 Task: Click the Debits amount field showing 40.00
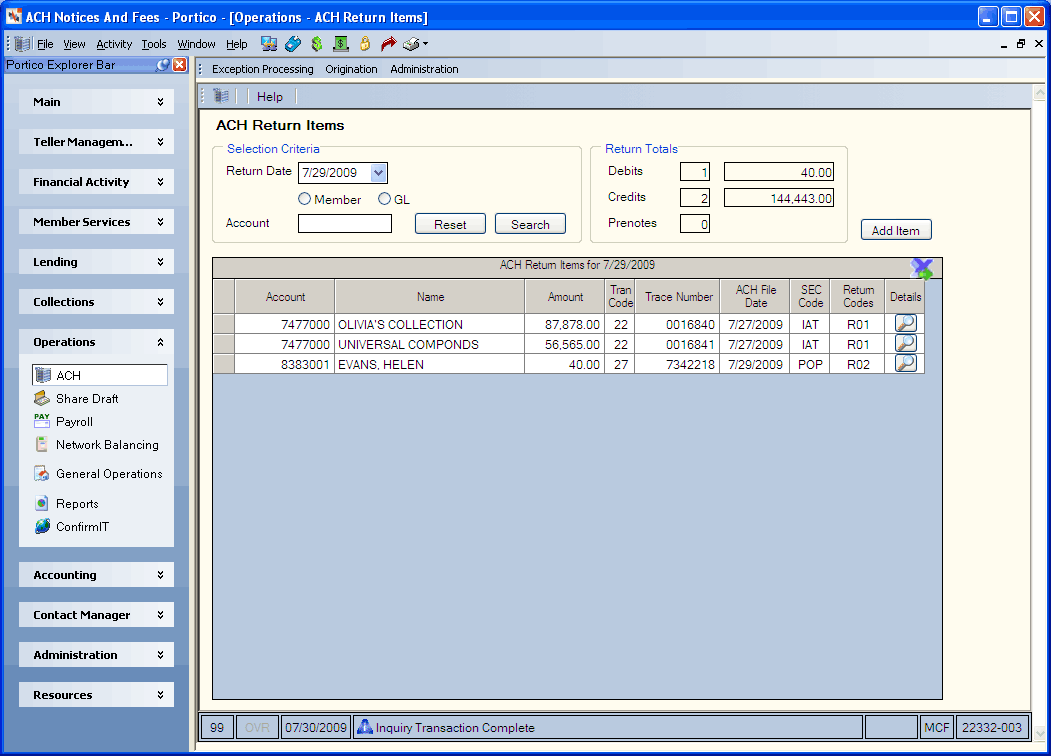click(x=779, y=172)
